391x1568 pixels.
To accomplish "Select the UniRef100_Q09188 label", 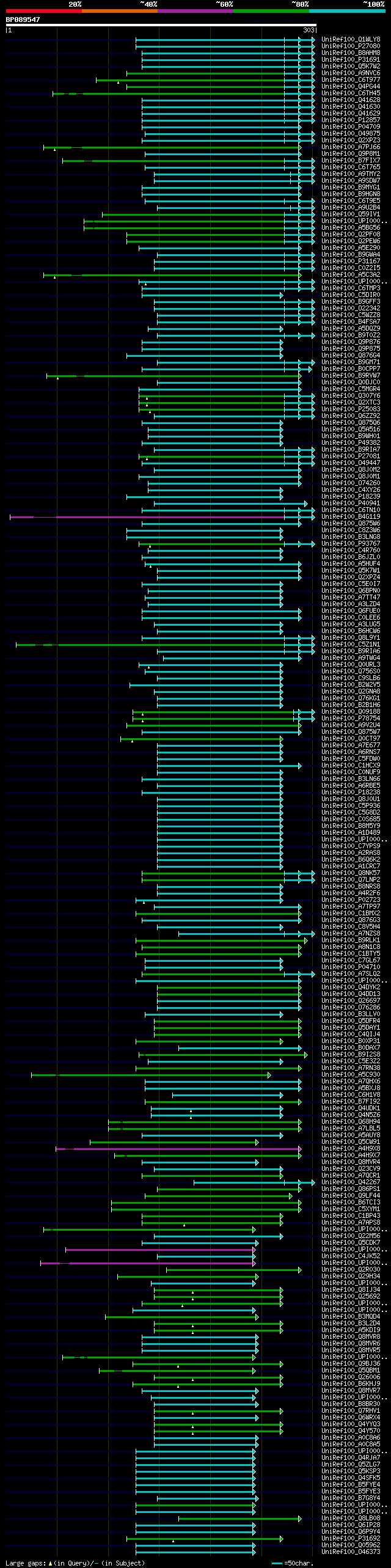I will pyautogui.click(x=351, y=711).
